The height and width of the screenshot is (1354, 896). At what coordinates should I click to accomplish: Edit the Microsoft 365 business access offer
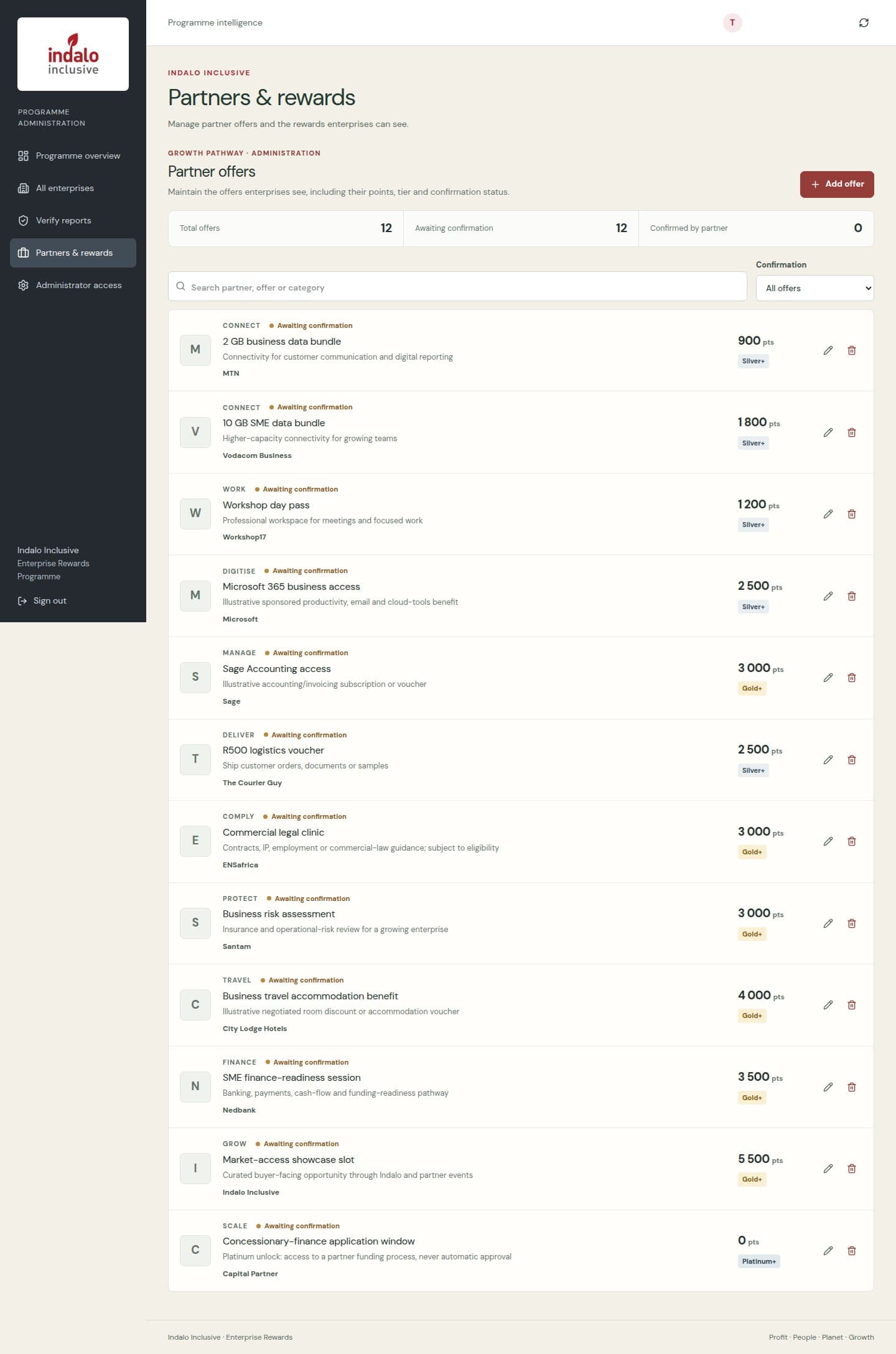point(828,596)
